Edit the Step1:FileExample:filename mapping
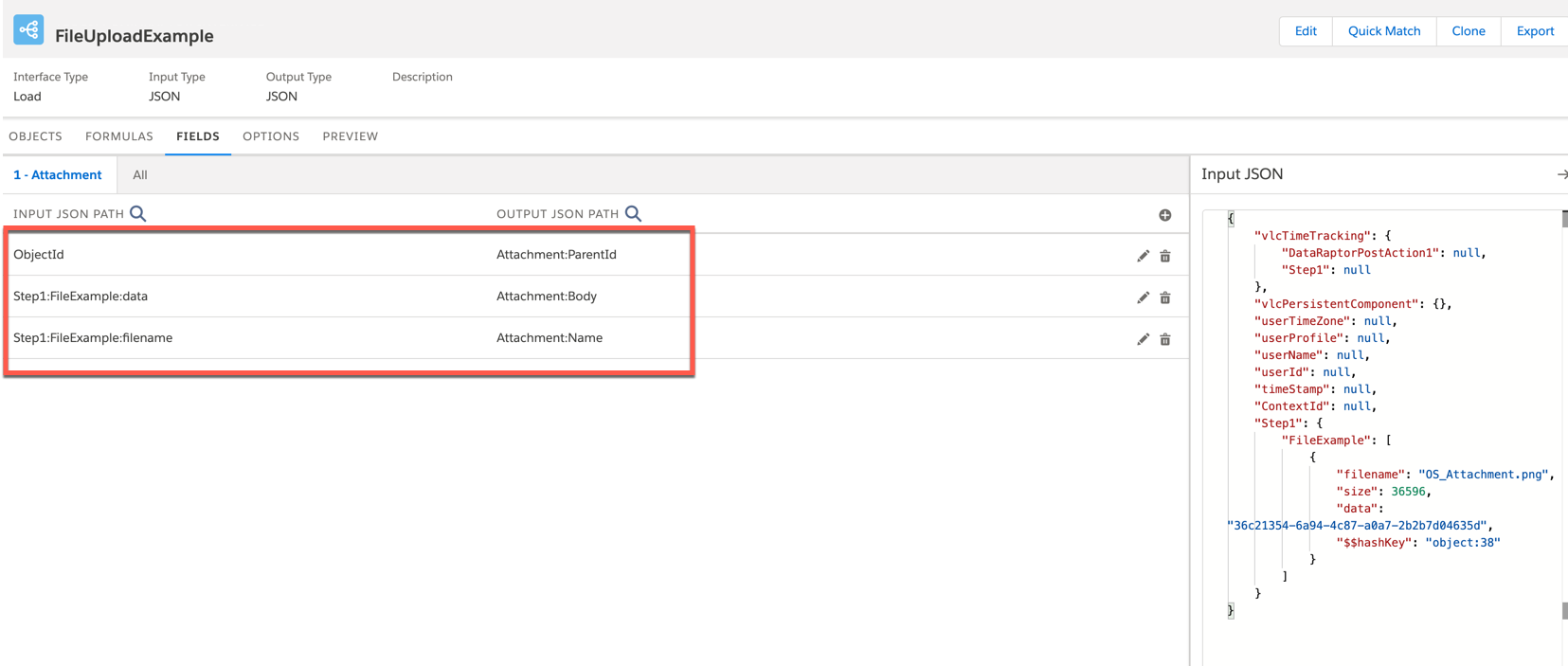The image size is (1568, 666). pyautogui.click(x=1143, y=339)
